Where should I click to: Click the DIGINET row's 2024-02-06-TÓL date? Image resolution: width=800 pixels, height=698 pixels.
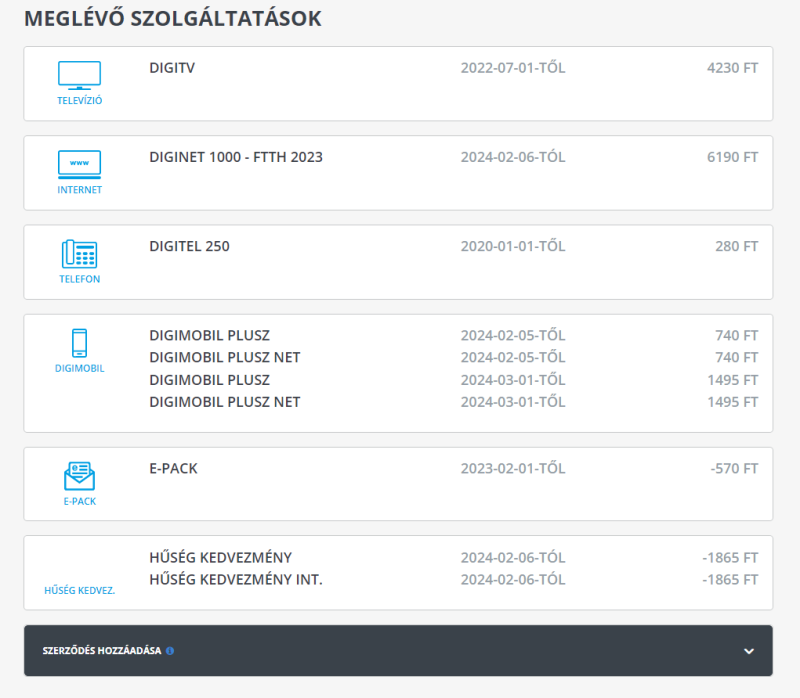513,157
